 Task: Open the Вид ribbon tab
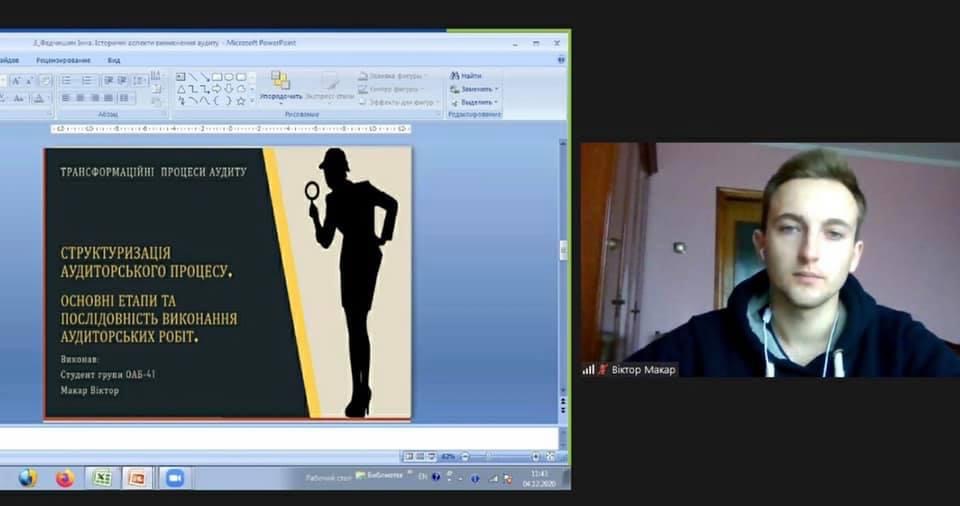(x=114, y=60)
